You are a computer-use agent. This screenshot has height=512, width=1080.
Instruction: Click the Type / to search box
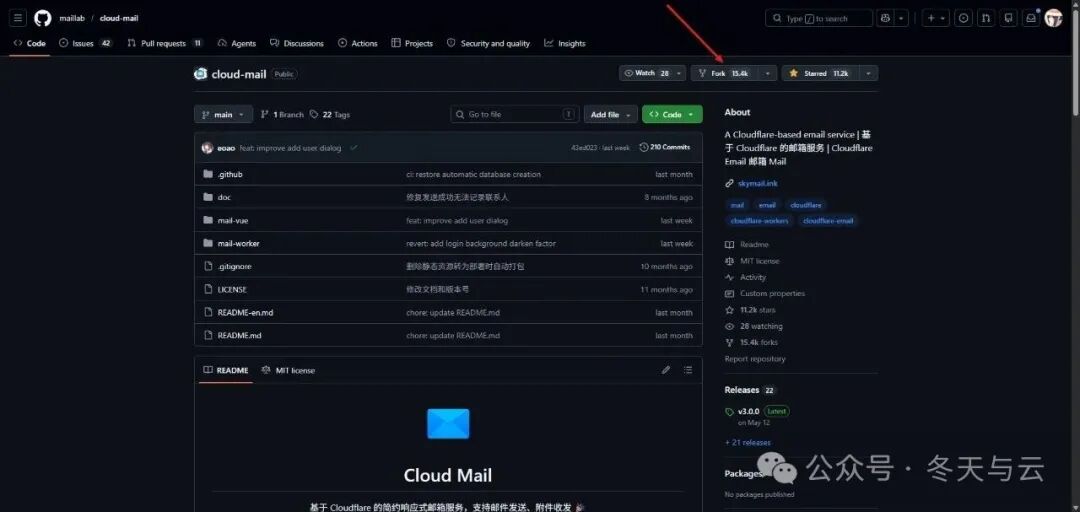click(x=818, y=18)
